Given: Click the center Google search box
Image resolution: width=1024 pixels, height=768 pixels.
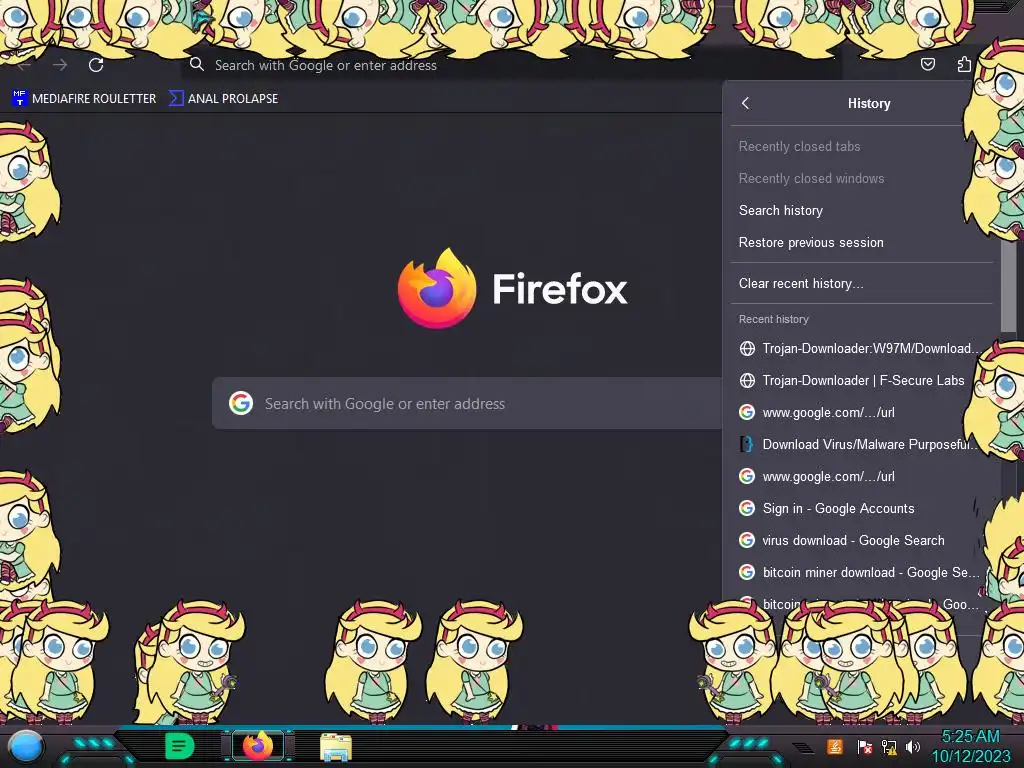Looking at the screenshot, I should click(467, 404).
